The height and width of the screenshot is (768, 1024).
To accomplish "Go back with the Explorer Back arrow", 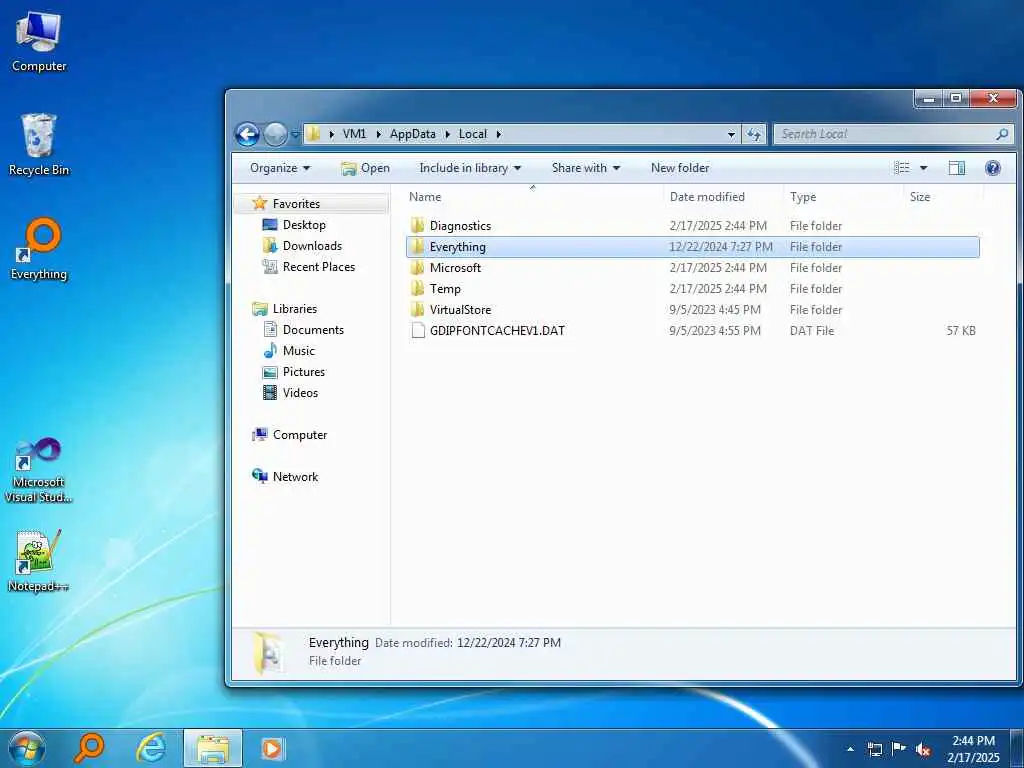I will (x=248, y=135).
